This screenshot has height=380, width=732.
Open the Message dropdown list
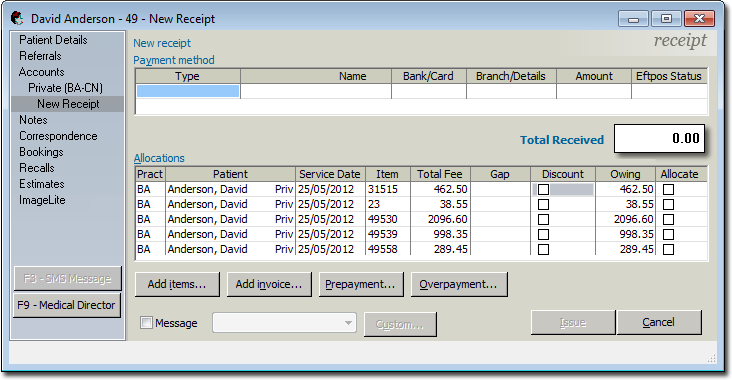(348, 323)
